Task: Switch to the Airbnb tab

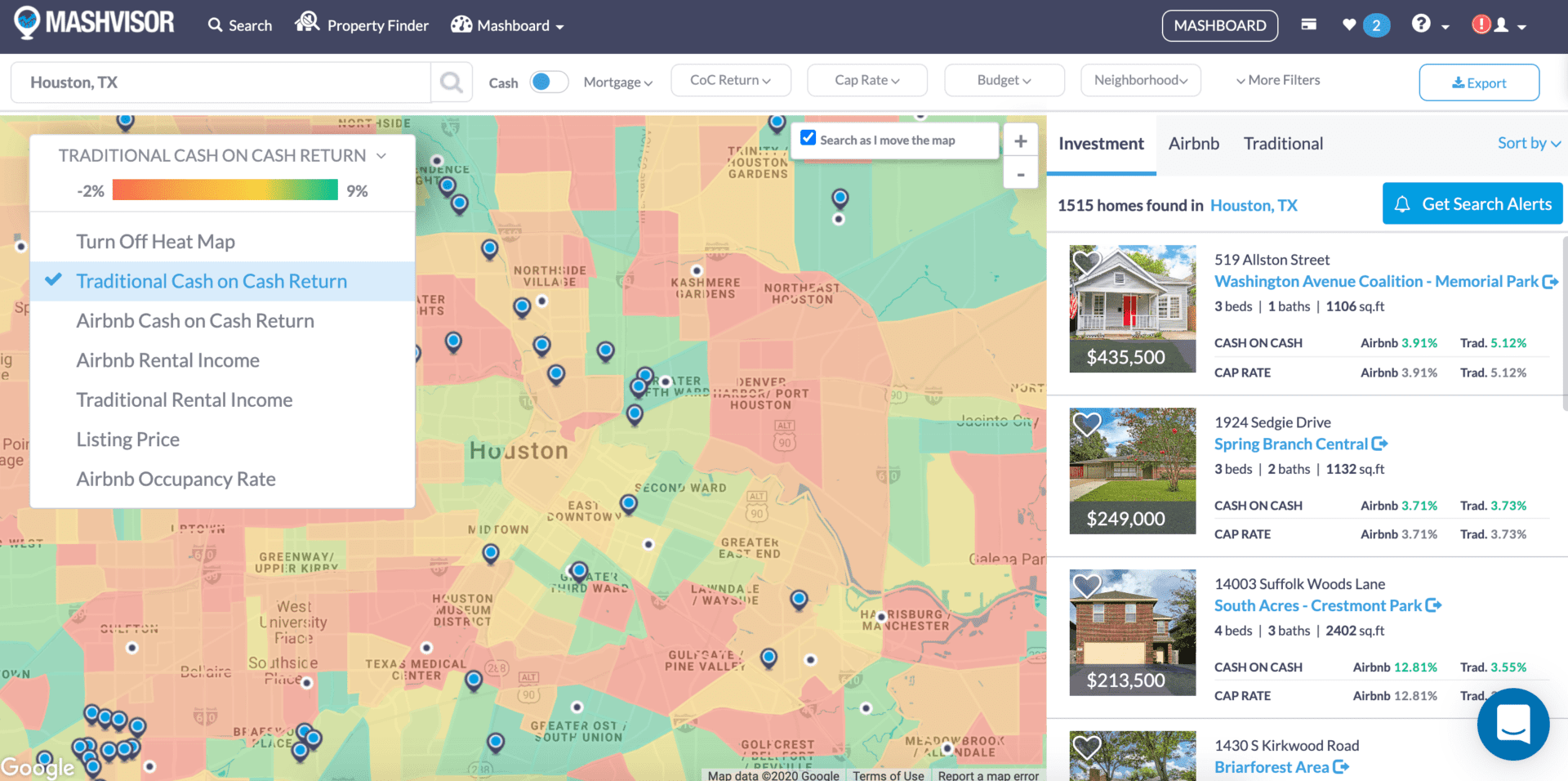Action: click(x=1193, y=144)
